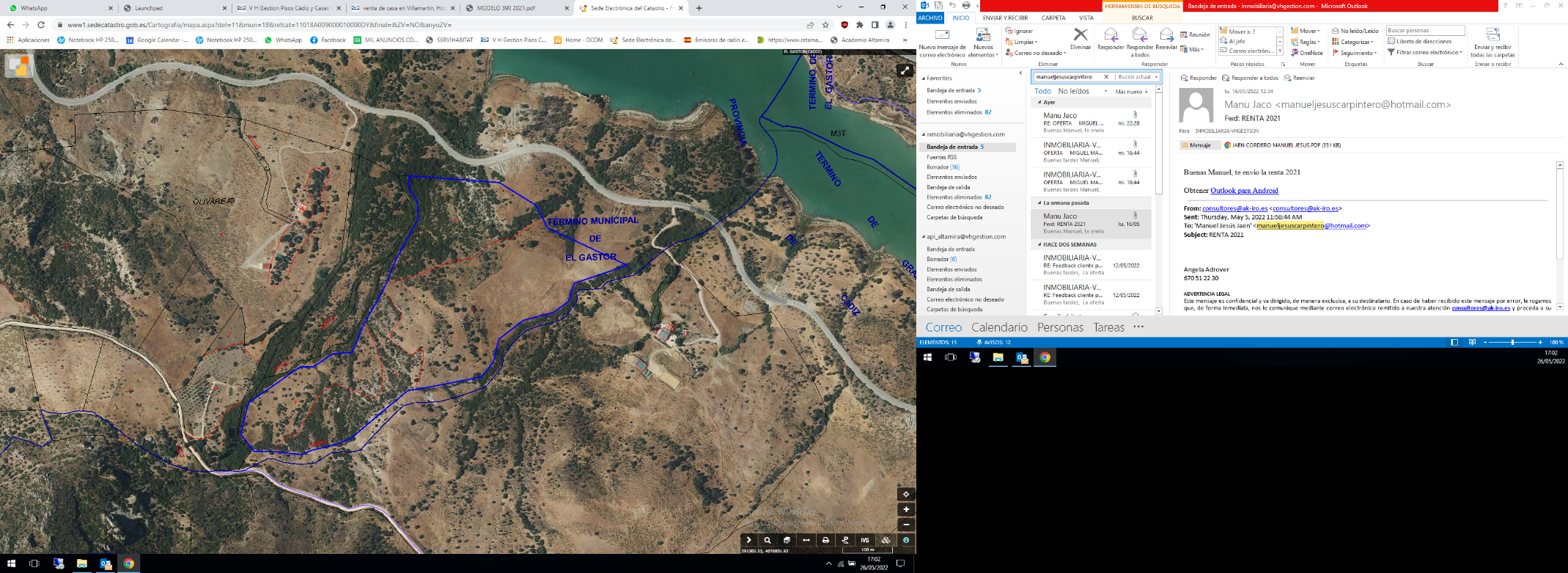Toggle the Catastro toolbar arrow expand button
The width and height of the screenshot is (1568, 573).
click(748, 540)
